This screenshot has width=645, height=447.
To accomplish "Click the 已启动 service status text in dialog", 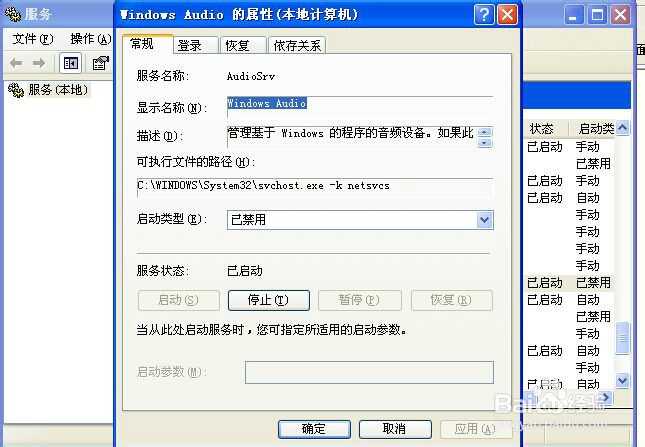I will tap(245, 271).
